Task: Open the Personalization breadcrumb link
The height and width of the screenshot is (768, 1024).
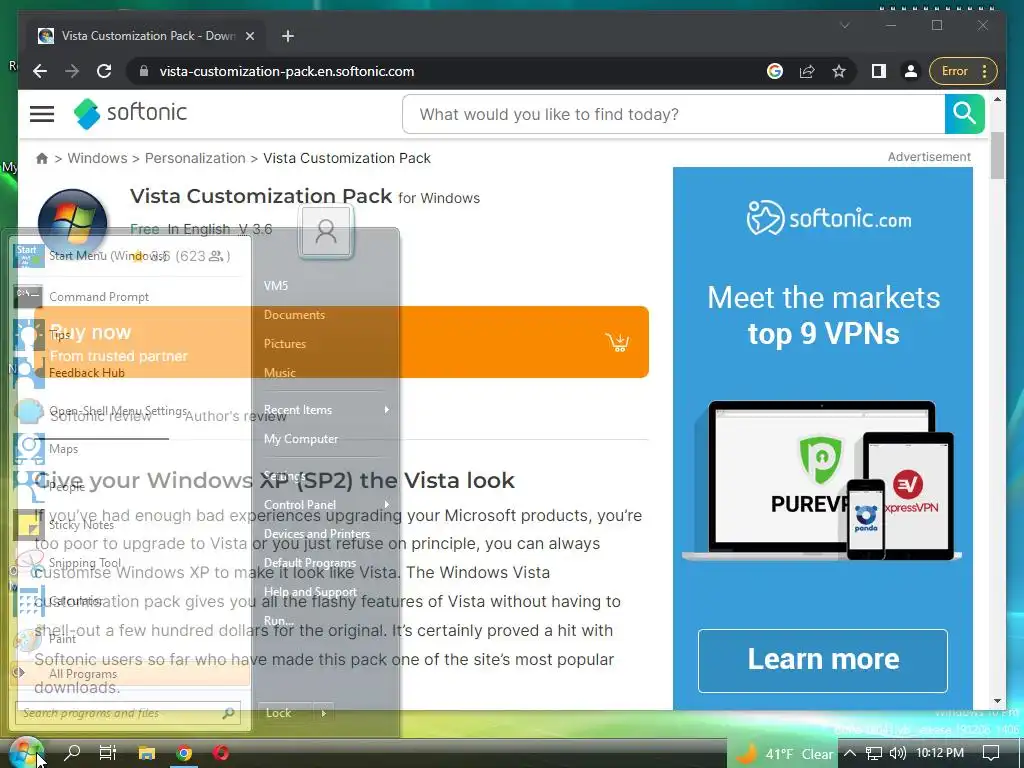Action: pos(195,158)
